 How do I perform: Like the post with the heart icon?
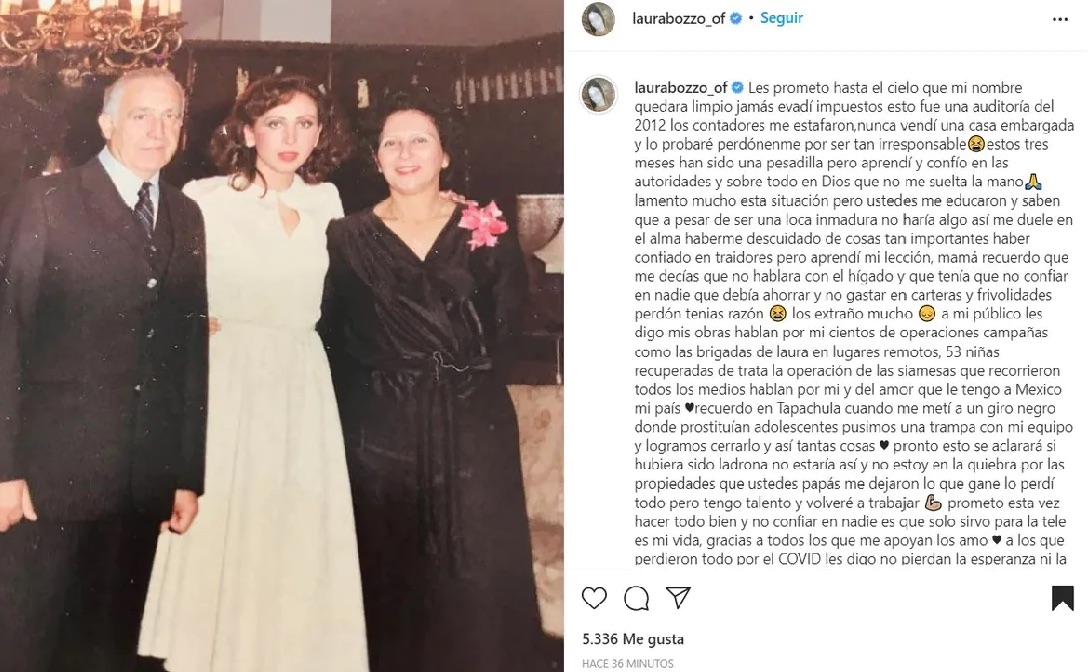tap(594, 598)
